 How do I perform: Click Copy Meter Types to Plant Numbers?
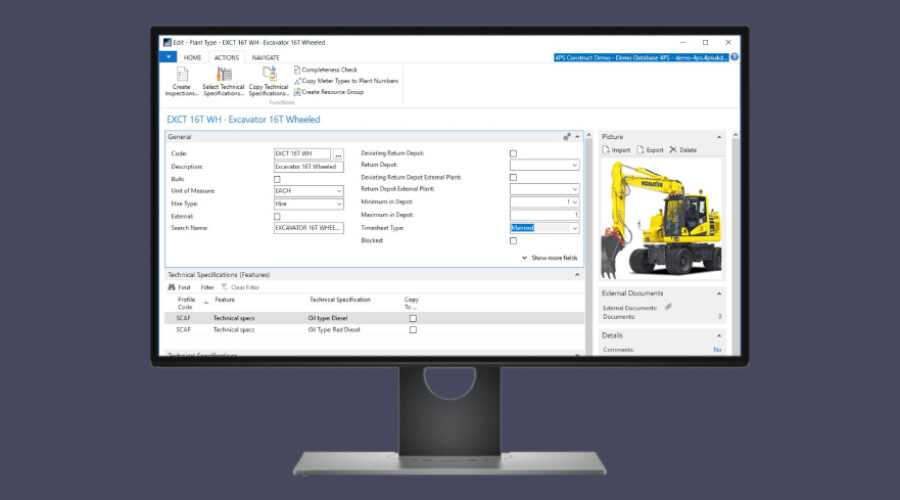tap(344, 81)
